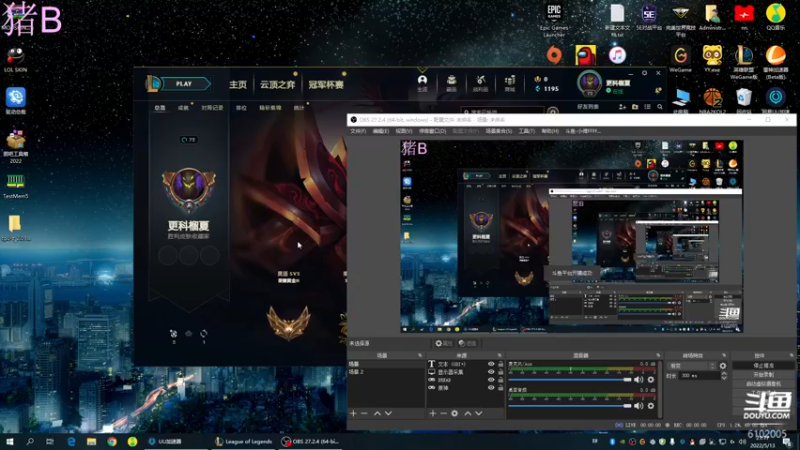Open the store icon in League navigation
This screenshot has width=800, height=450.
pyautogui.click(x=510, y=83)
